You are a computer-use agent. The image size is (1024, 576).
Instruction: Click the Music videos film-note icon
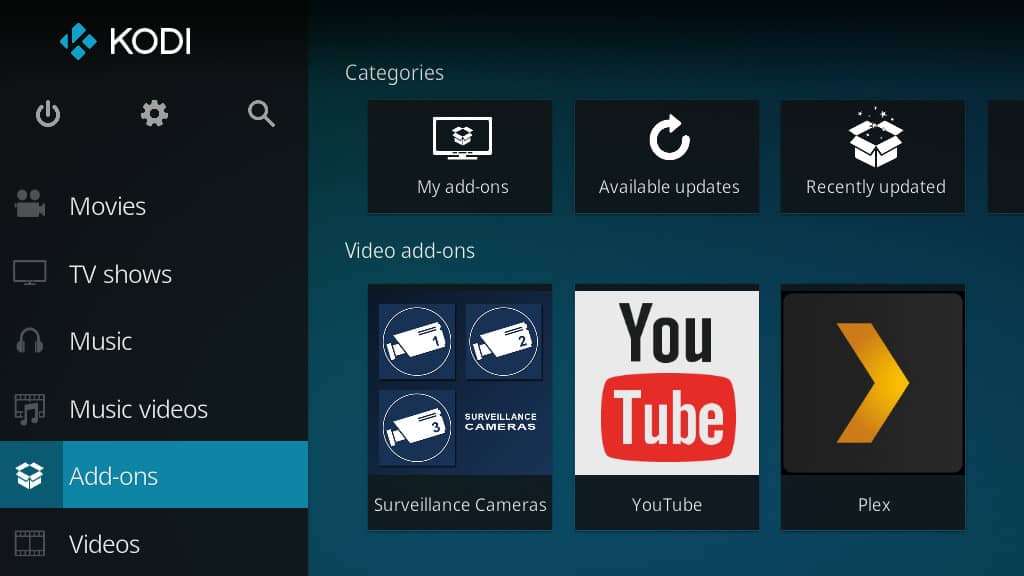(29, 409)
